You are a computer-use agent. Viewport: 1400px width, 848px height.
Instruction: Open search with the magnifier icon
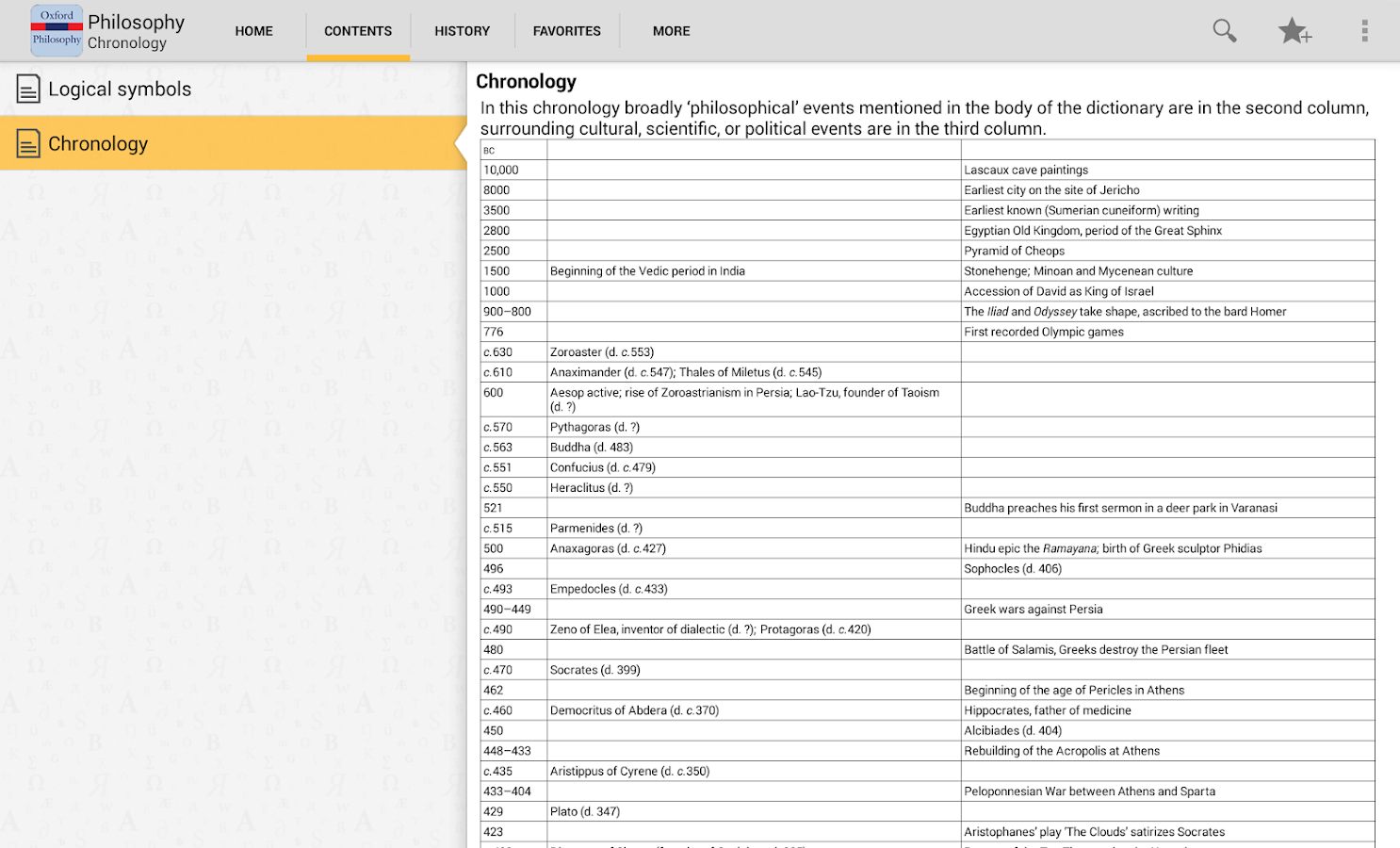tap(1224, 30)
